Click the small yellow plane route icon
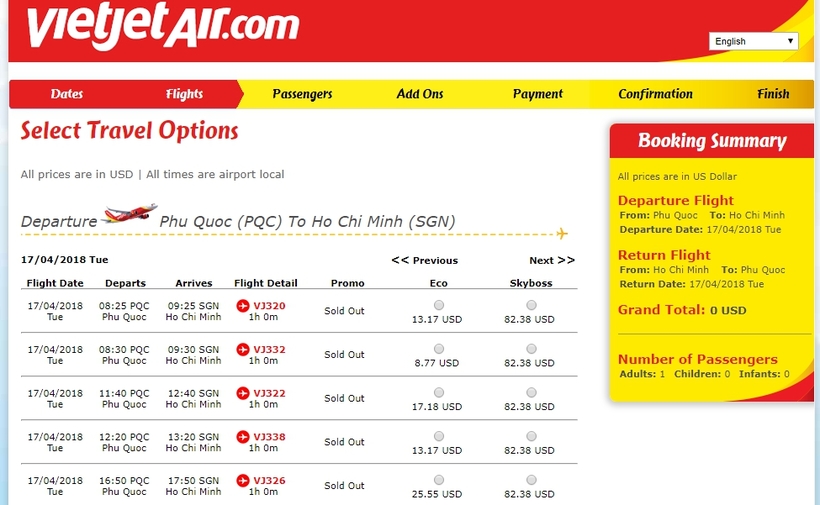This screenshot has width=820, height=505. click(562, 233)
